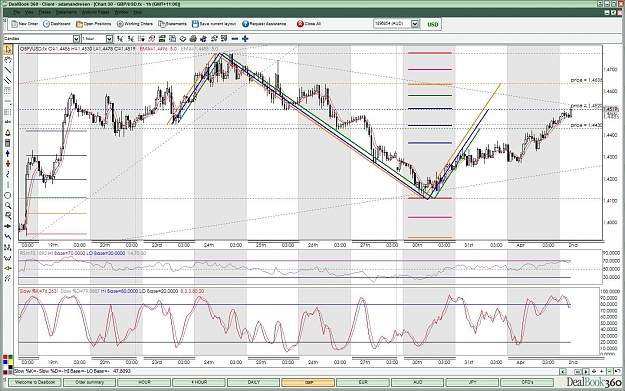Open the account selector dropdown
Image resolution: width=625 pixels, height=391 pixels.
415,24
